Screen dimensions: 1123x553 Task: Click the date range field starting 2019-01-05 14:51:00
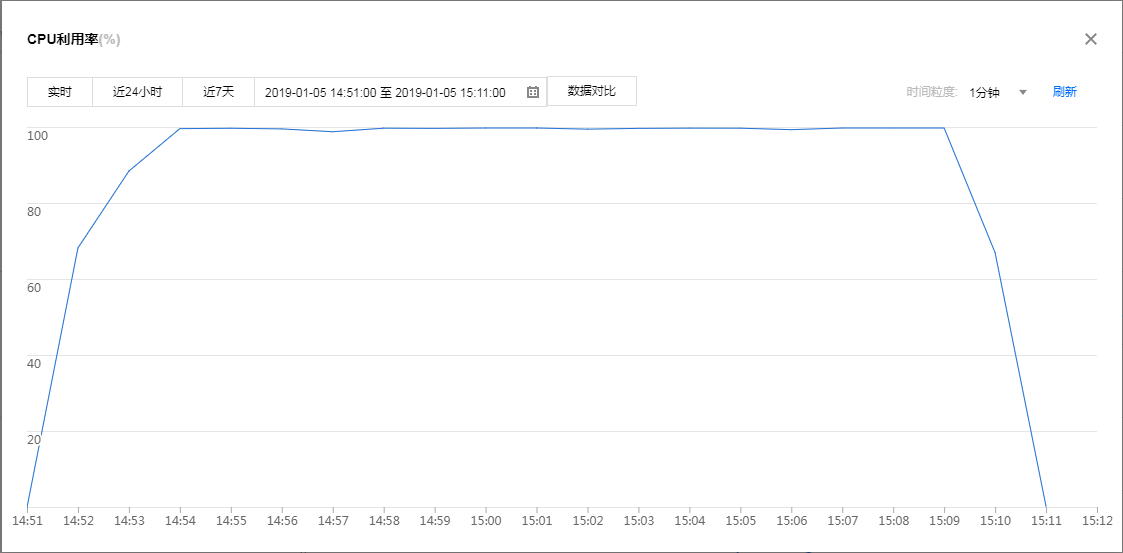pyautogui.click(x=385, y=92)
